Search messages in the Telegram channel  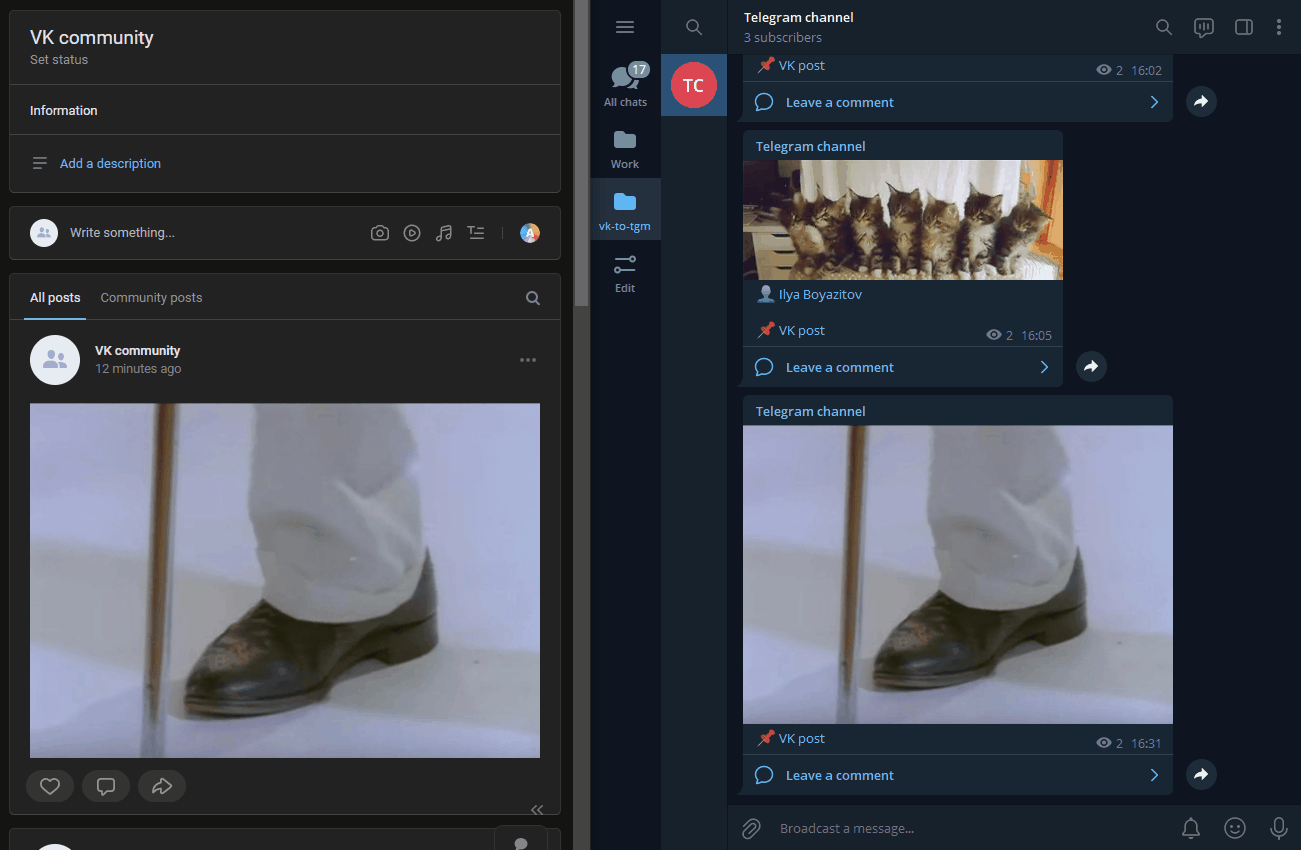tap(1164, 27)
